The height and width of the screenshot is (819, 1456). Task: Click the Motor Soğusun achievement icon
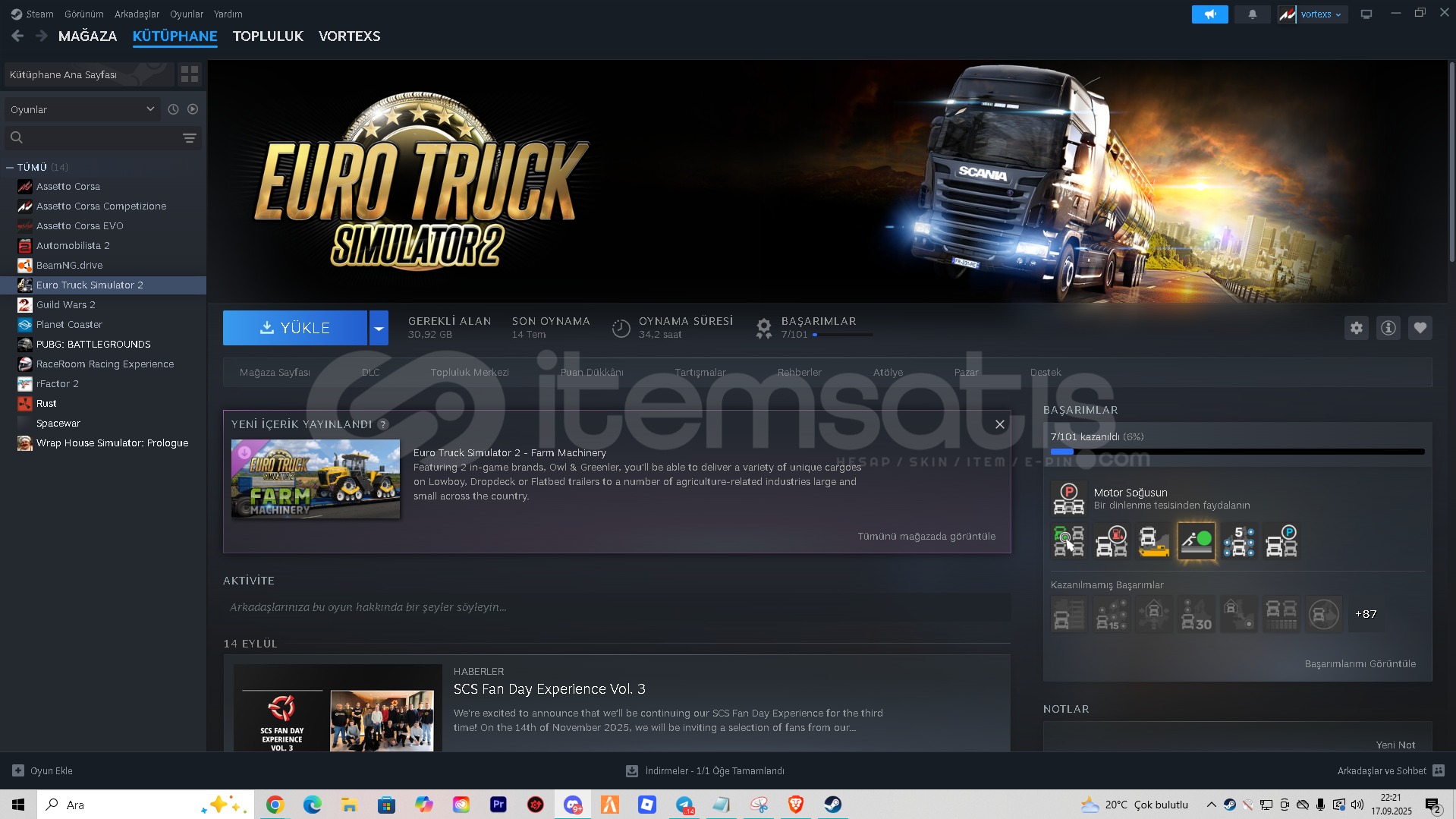pos(1069,499)
